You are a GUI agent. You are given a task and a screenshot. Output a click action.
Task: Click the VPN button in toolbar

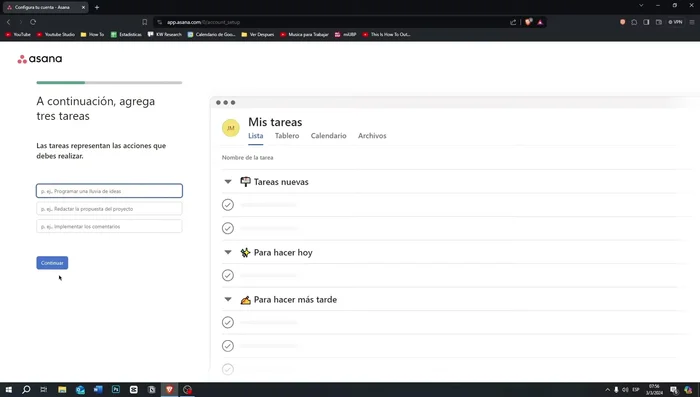pyautogui.click(x=675, y=22)
